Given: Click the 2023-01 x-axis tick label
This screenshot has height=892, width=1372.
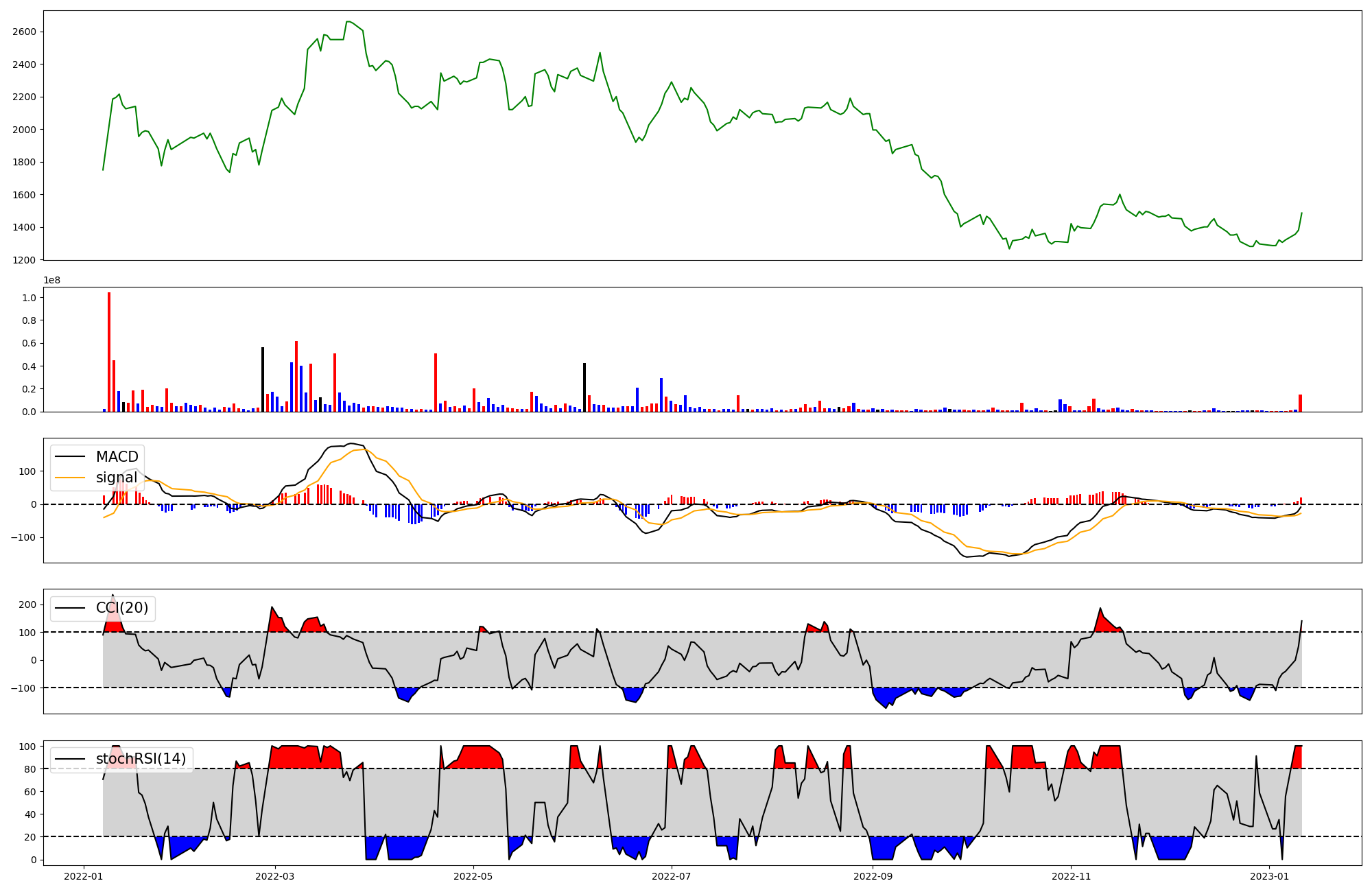Looking at the screenshot, I should pyautogui.click(x=1269, y=876).
